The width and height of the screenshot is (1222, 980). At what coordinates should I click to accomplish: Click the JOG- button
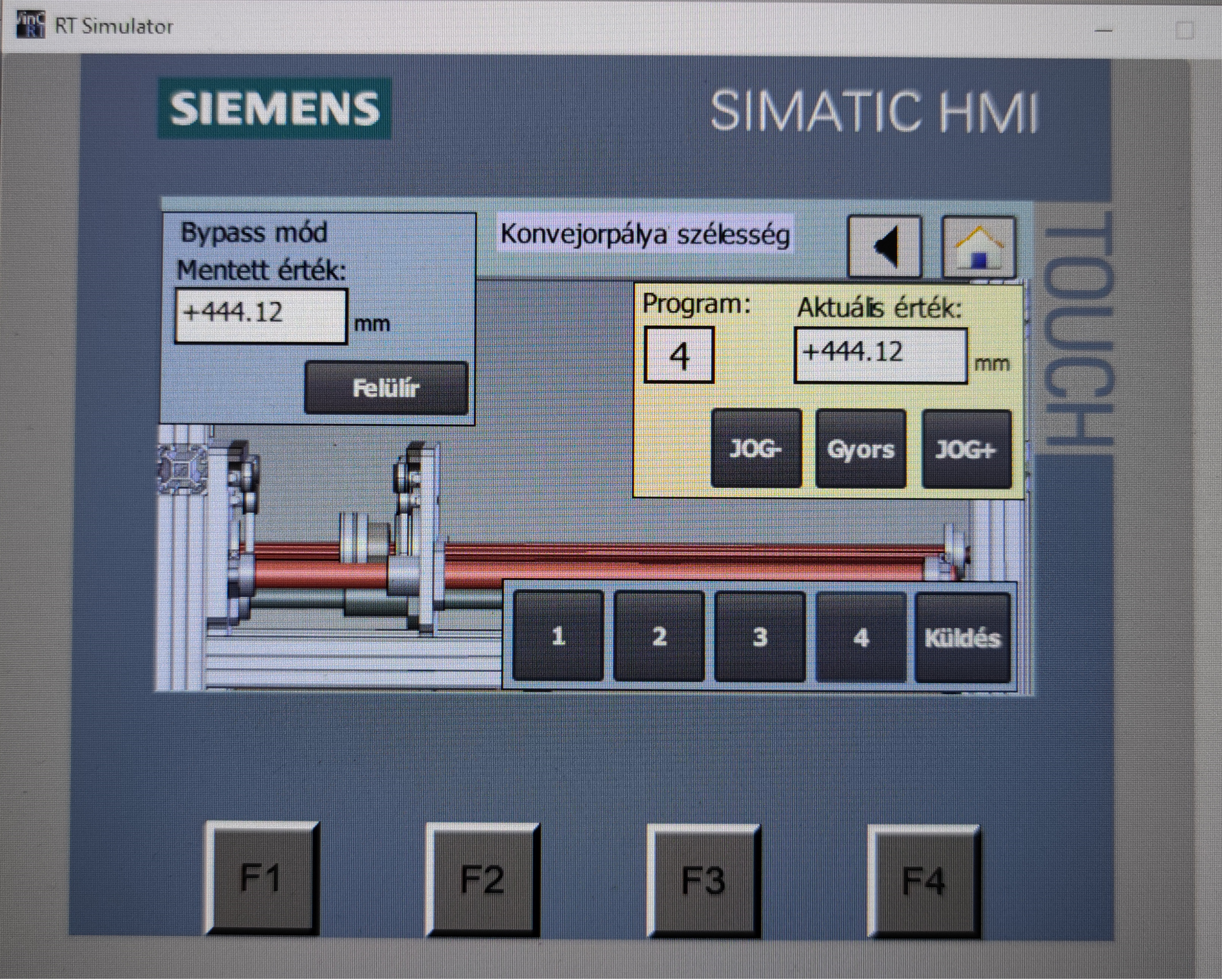pos(756,449)
